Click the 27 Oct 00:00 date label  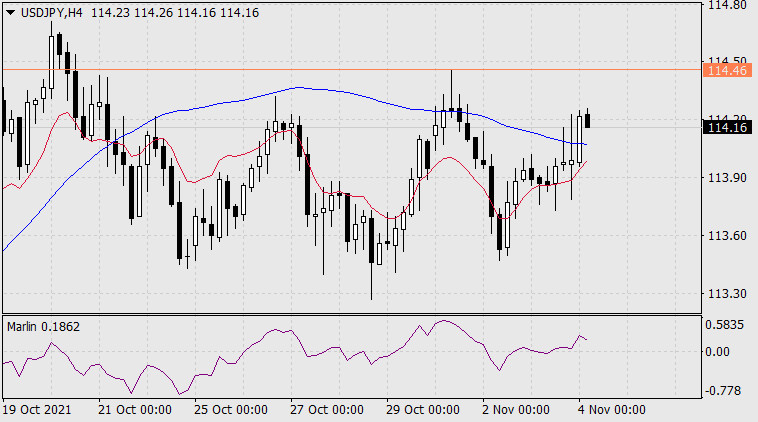pyautogui.click(x=327, y=410)
